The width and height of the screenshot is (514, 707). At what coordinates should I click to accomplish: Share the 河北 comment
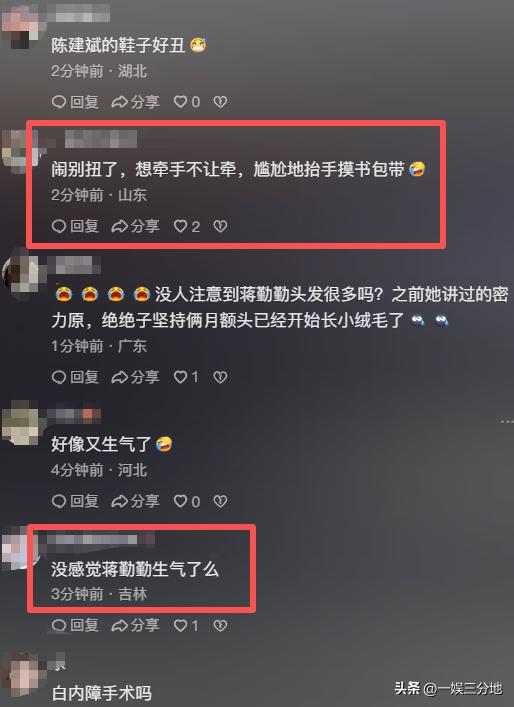(x=136, y=501)
